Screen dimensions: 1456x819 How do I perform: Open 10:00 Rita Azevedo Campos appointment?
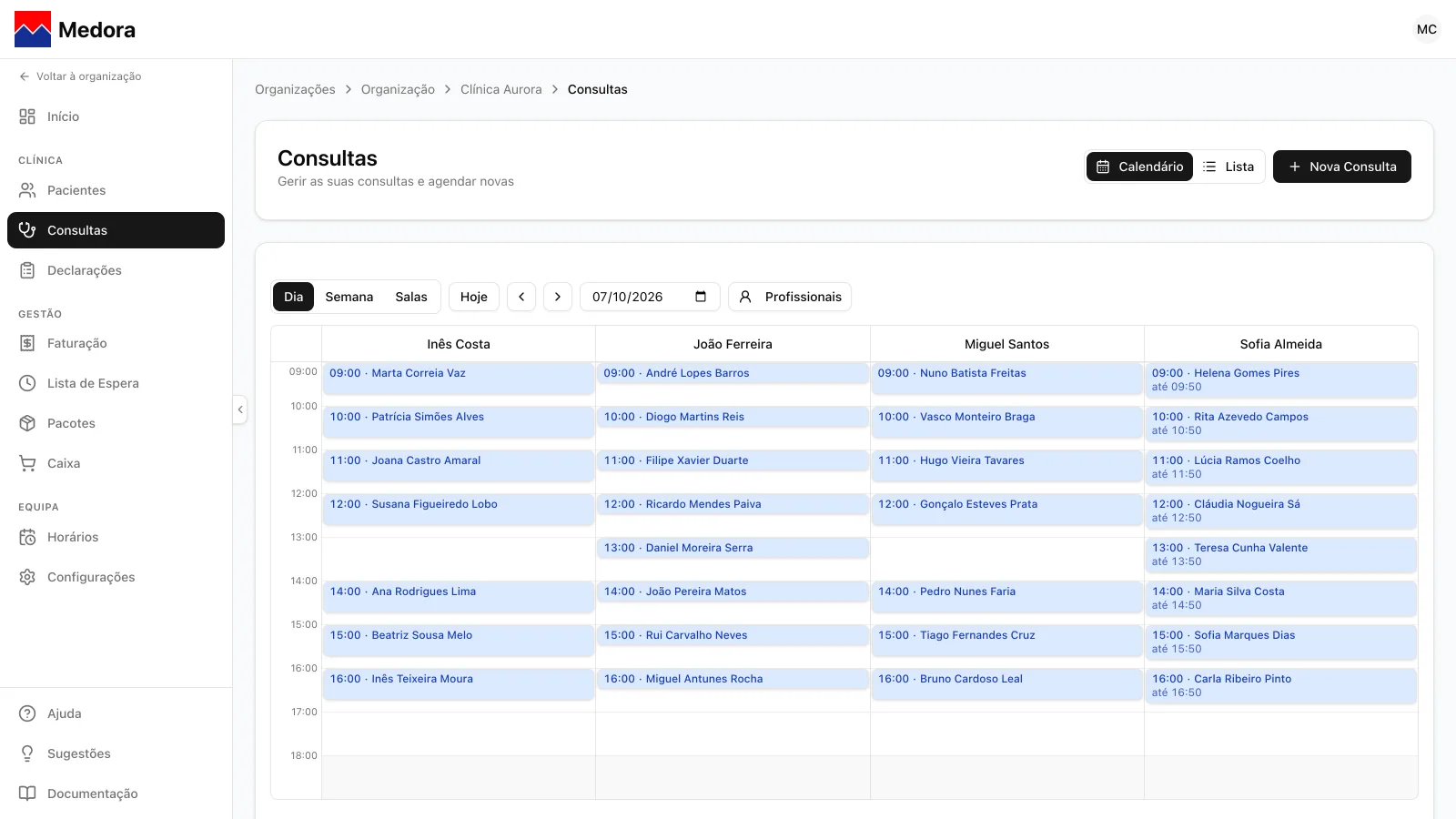(1281, 424)
